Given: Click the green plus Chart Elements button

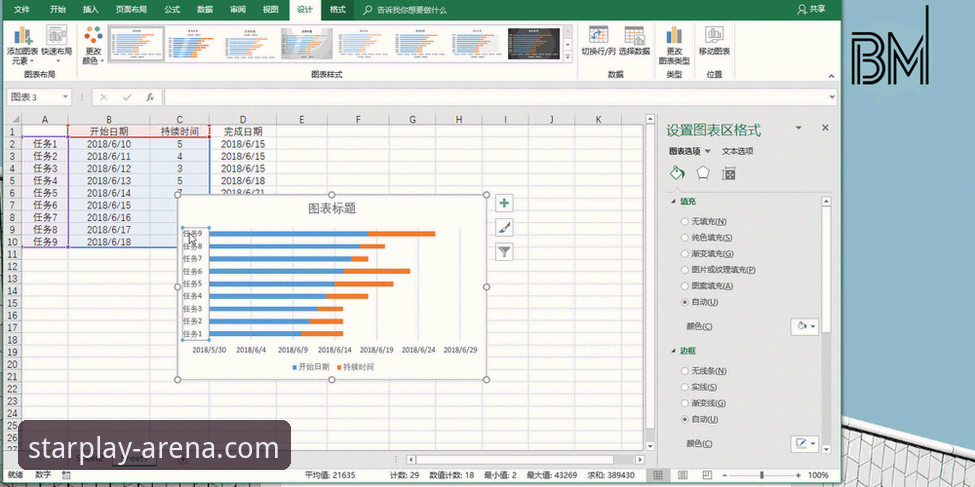Looking at the screenshot, I should click(504, 203).
